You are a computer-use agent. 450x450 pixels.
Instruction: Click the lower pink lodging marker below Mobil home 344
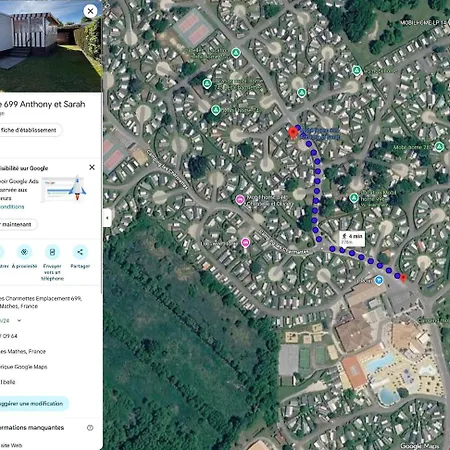pyautogui.click(x=245, y=242)
